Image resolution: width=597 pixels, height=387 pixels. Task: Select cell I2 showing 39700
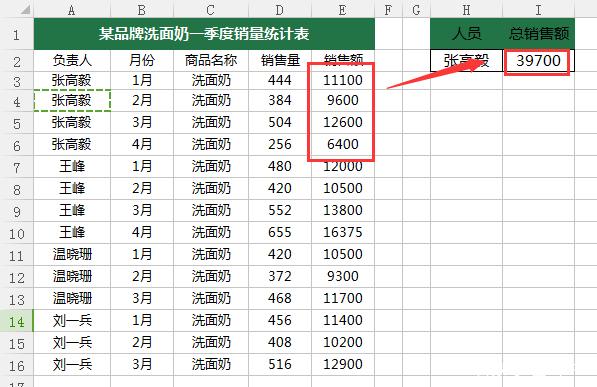coord(538,61)
